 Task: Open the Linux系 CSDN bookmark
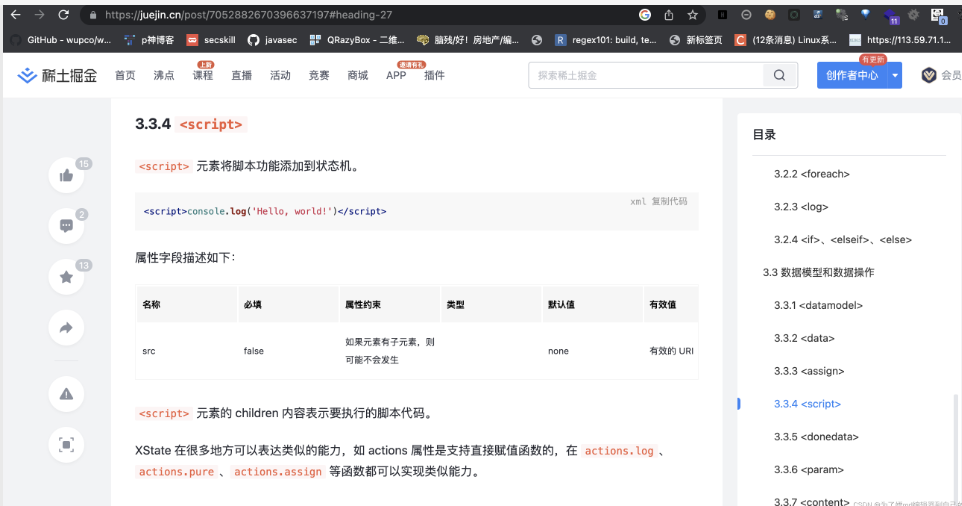coord(786,40)
